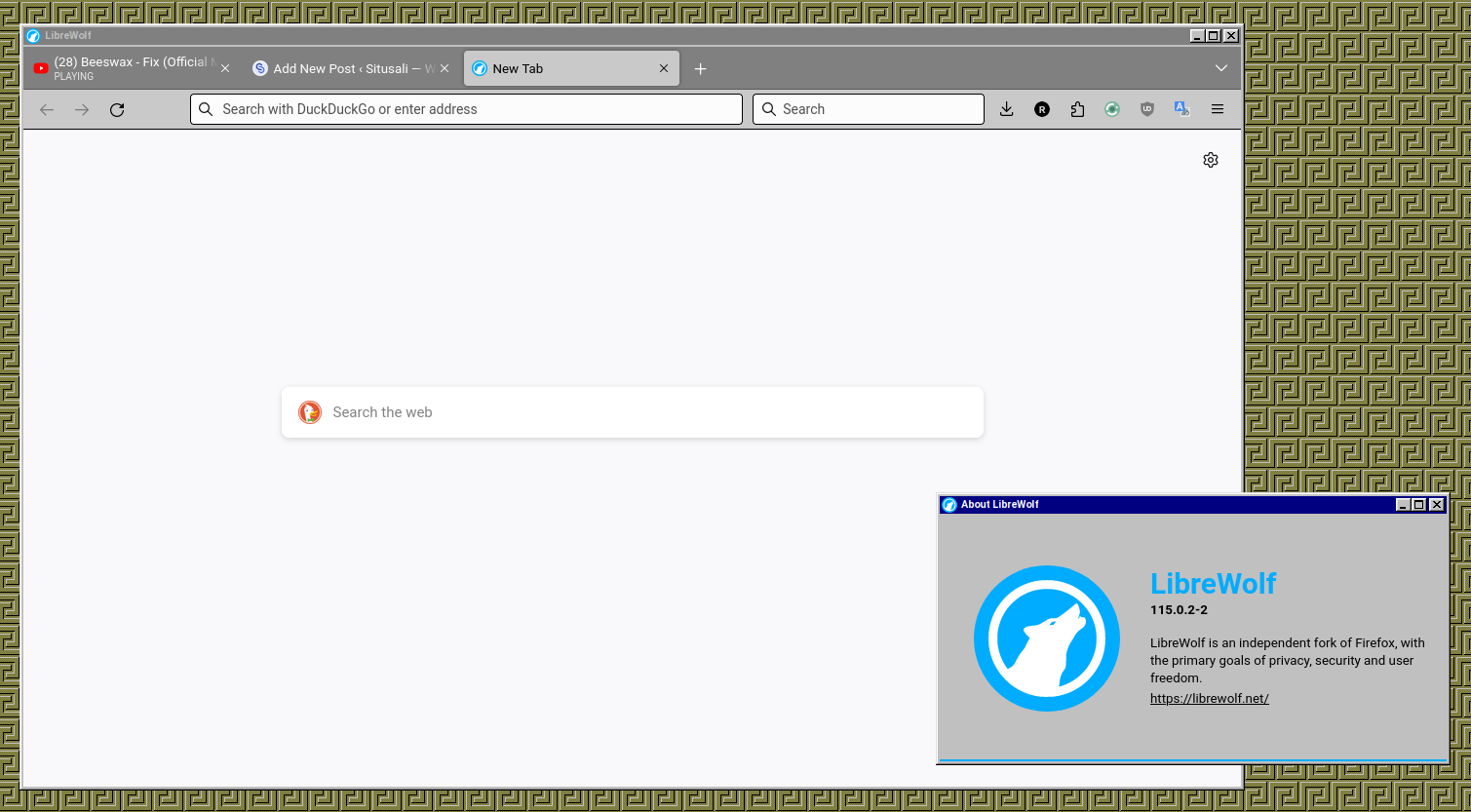Go forward using the forward arrow
Image resolution: width=1471 pixels, height=812 pixels.
[x=82, y=110]
